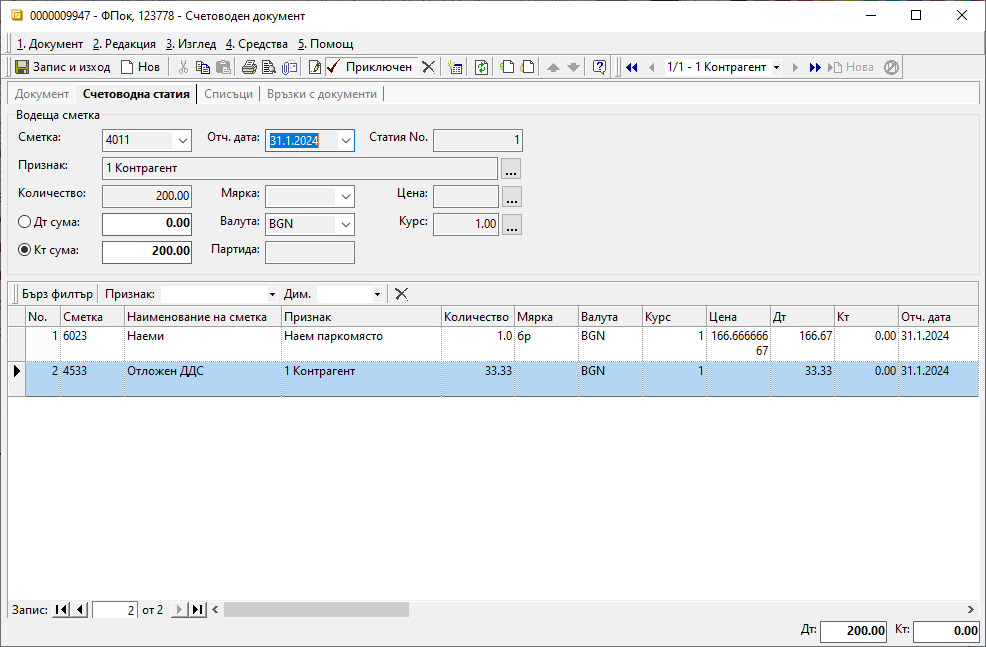Click ellipsis button next to Признак field

[511, 168]
